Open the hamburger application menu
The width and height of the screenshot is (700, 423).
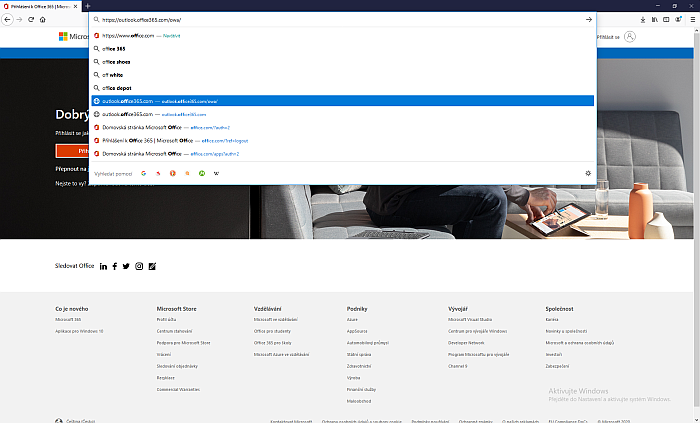click(x=693, y=20)
